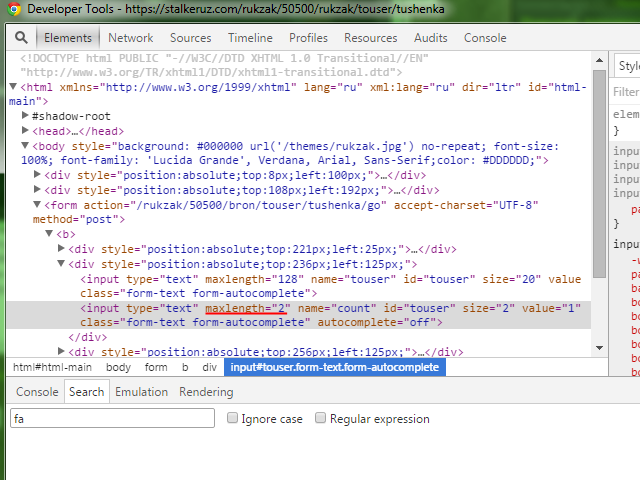Enable the Ignore case checkbox
The height and width of the screenshot is (480, 640).
[233, 419]
